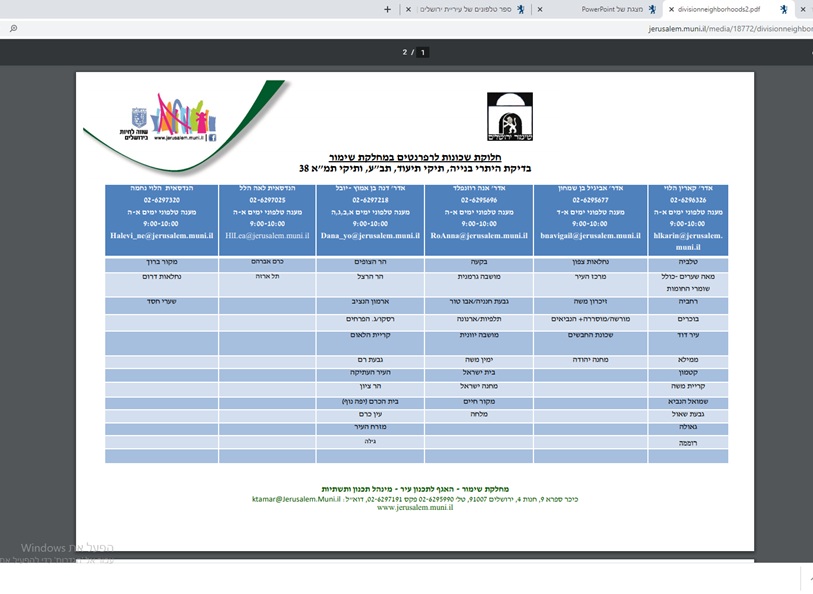Click the email RoAnna@jerusalem.muni.il
813x594 pixels.
[x=479, y=236]
